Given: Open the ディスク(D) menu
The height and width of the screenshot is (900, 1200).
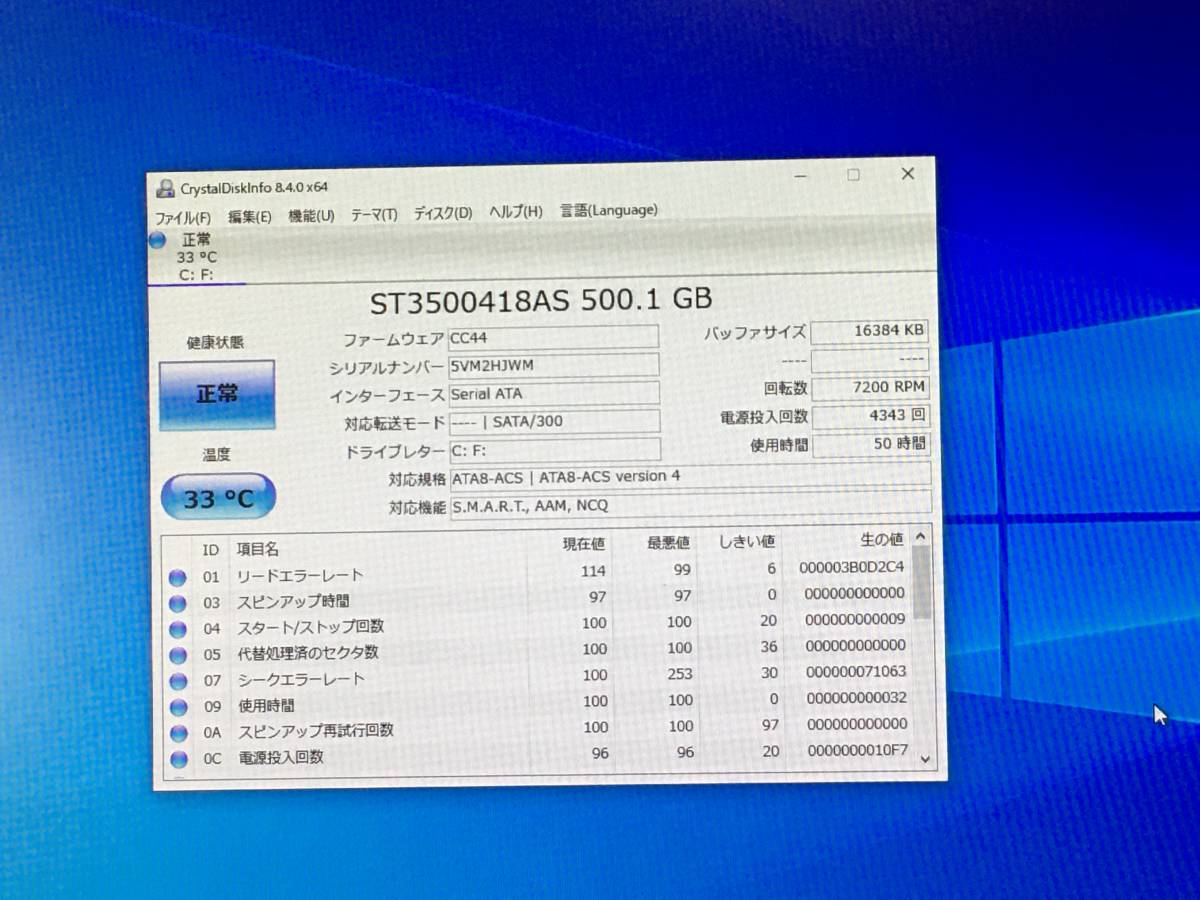Looking at the screenshot, I should click(443, 213).
